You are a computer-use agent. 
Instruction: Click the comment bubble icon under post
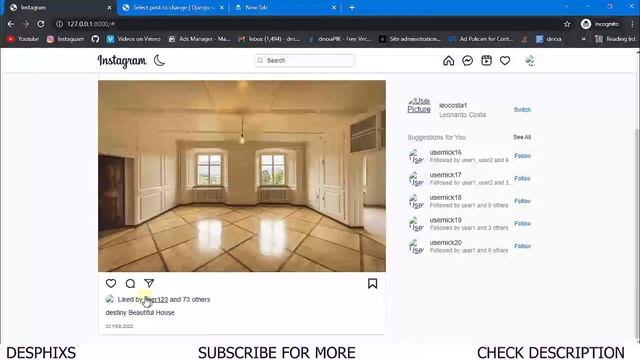coord(130,283)
